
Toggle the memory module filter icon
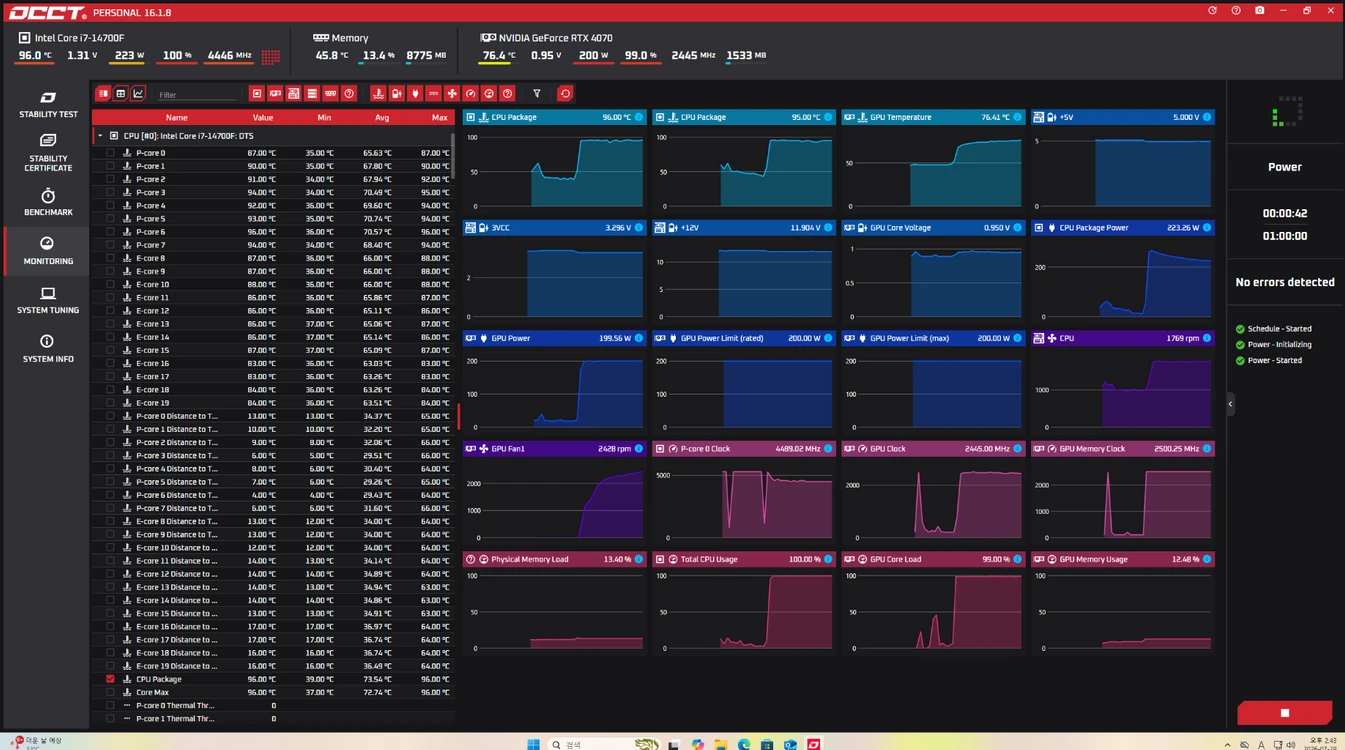pyautogui.click(x=330, y=94)
